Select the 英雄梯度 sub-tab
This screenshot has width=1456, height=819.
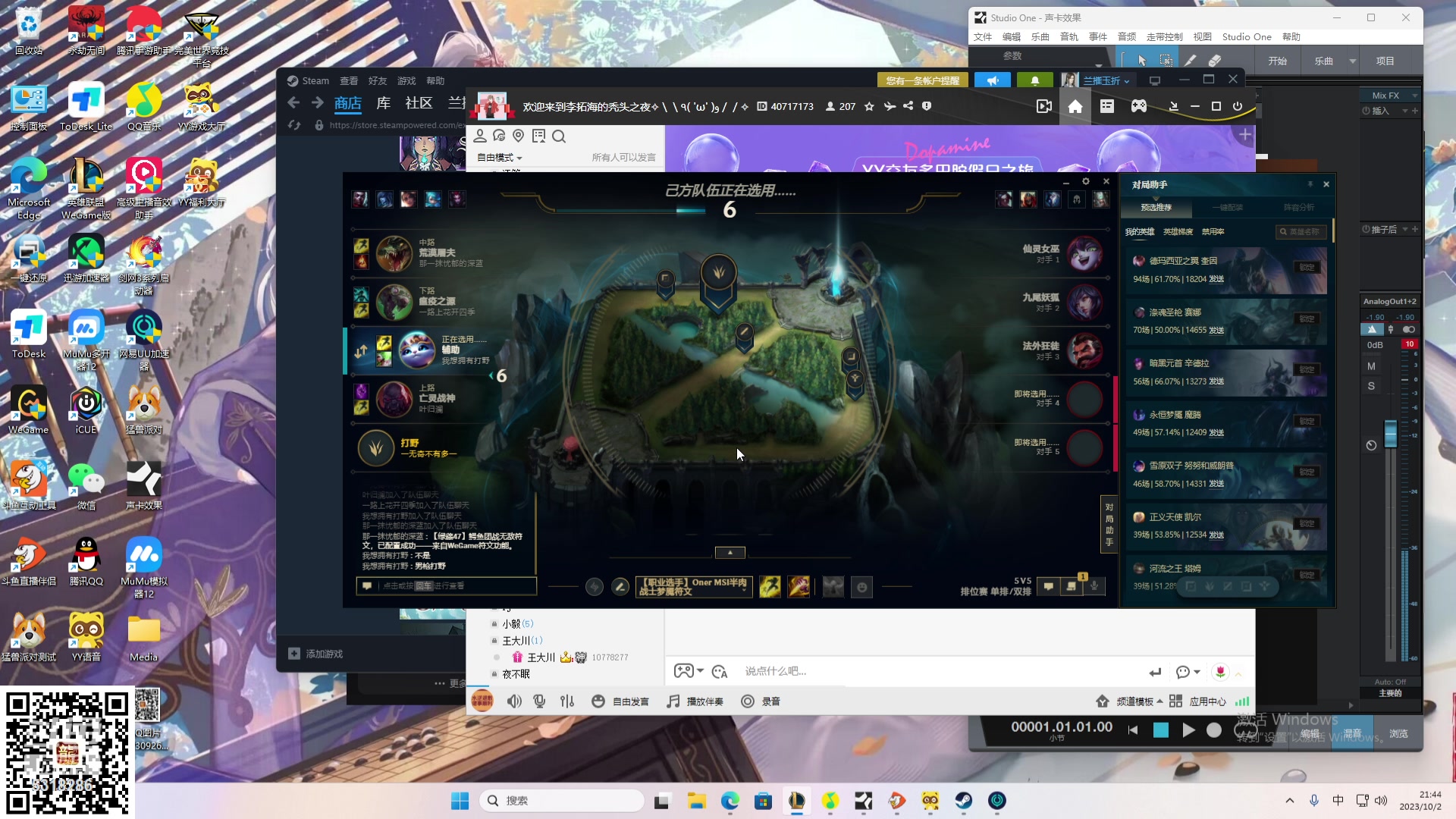coord(1178,232)
